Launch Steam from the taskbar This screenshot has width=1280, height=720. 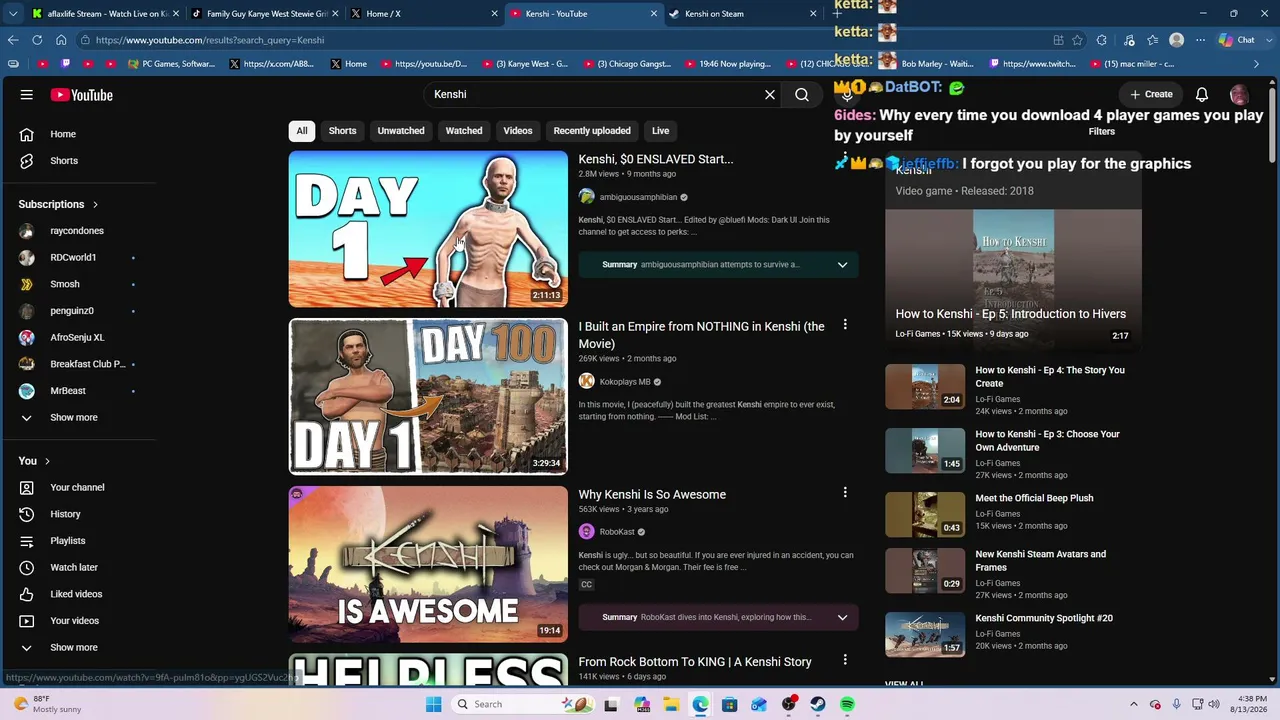(x=818, y=704)
